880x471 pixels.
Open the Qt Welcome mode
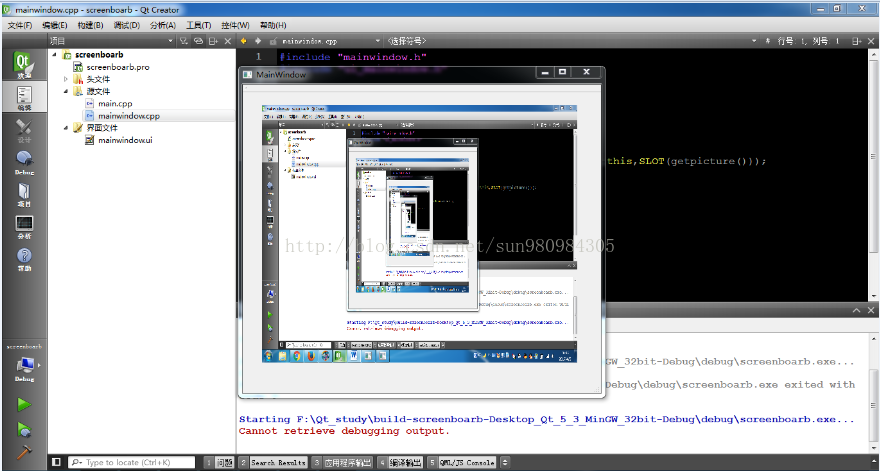tap(24, 64)
